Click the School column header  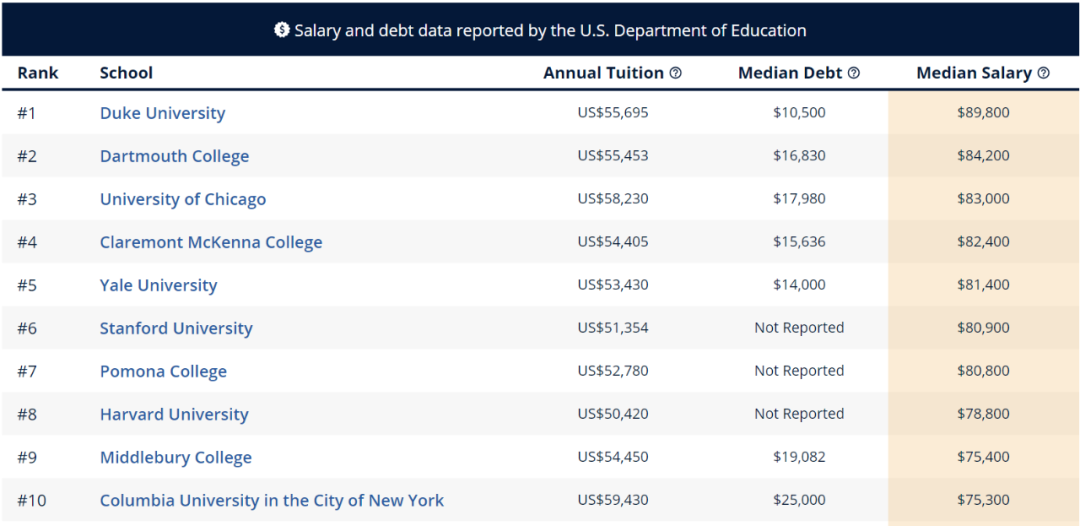pyautogui.click(x=126, y=73)
